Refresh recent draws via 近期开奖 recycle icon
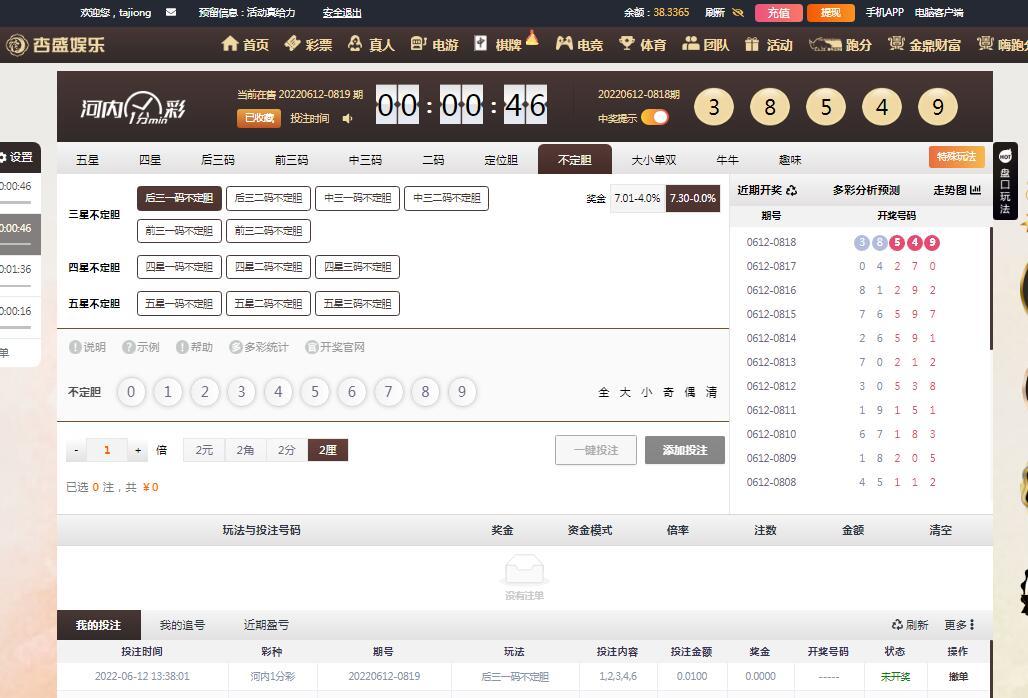 [792, 190]
